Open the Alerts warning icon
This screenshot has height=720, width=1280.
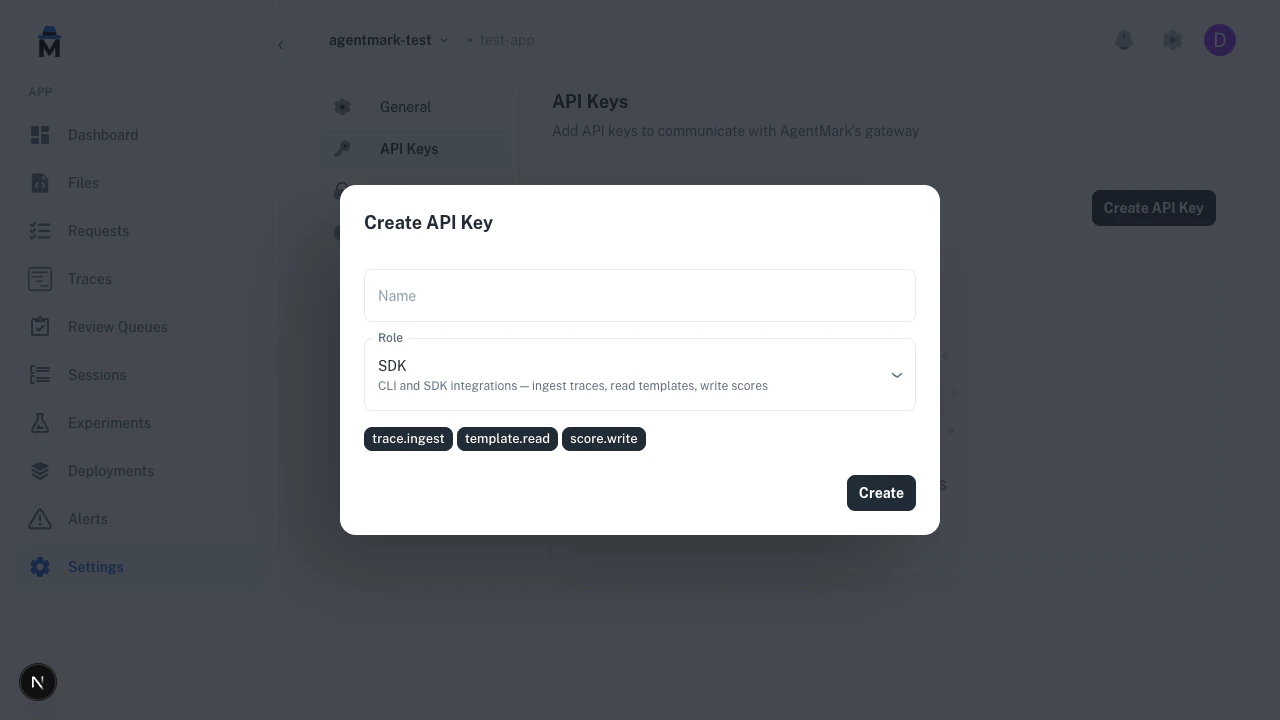pos(40,518)
